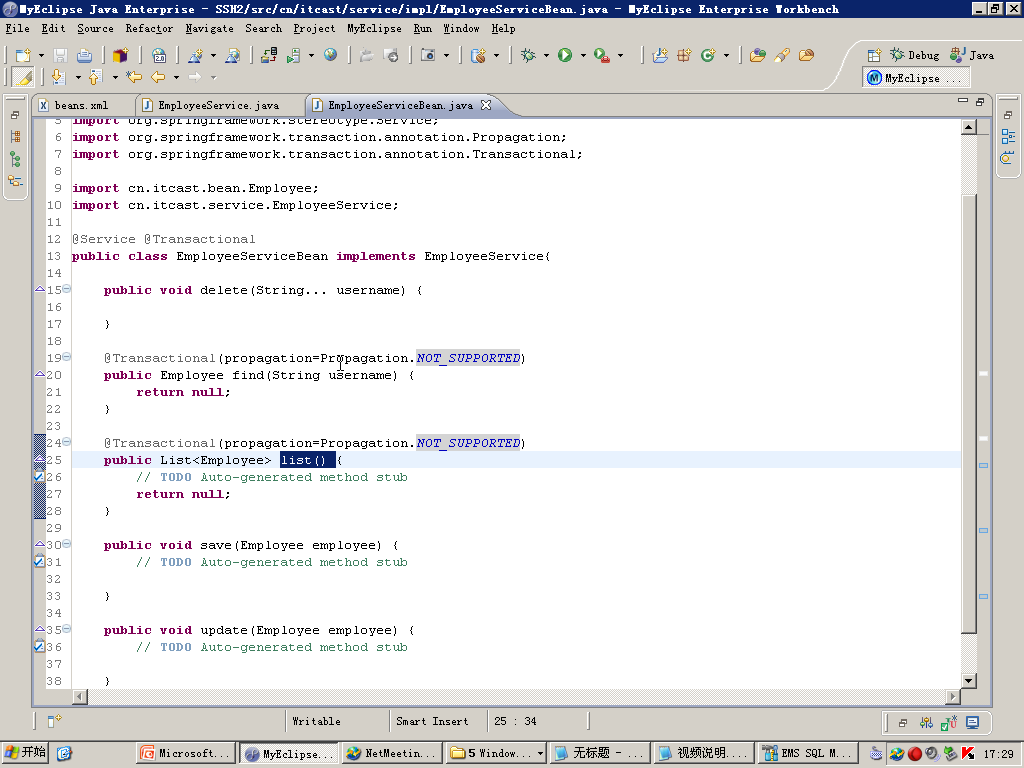
Task: Switch to the Java perspective
Action: coord(972,56)
